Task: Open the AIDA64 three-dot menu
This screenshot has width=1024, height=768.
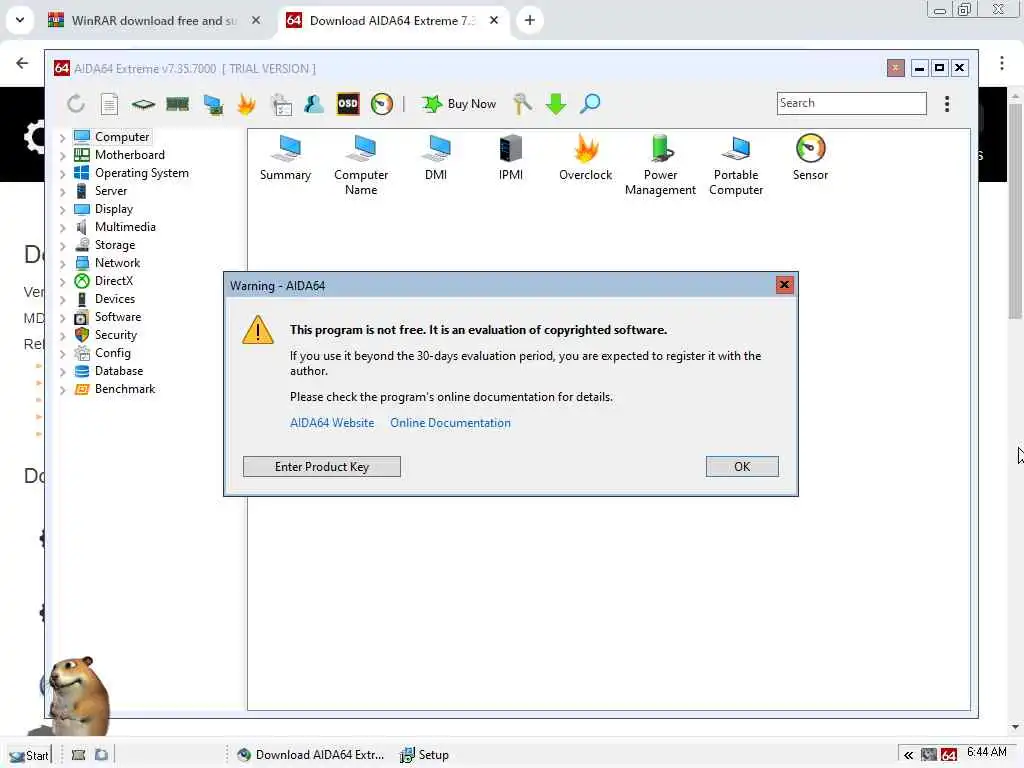Action: (947, 104)
